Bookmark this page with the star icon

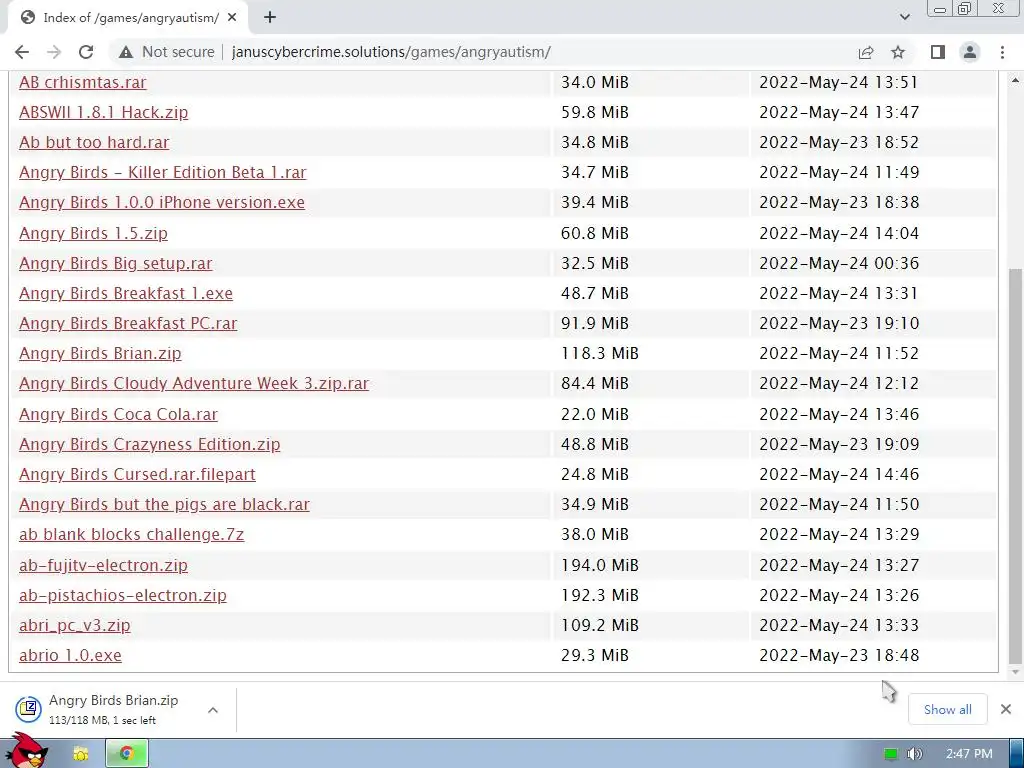[x=898, y=52]
